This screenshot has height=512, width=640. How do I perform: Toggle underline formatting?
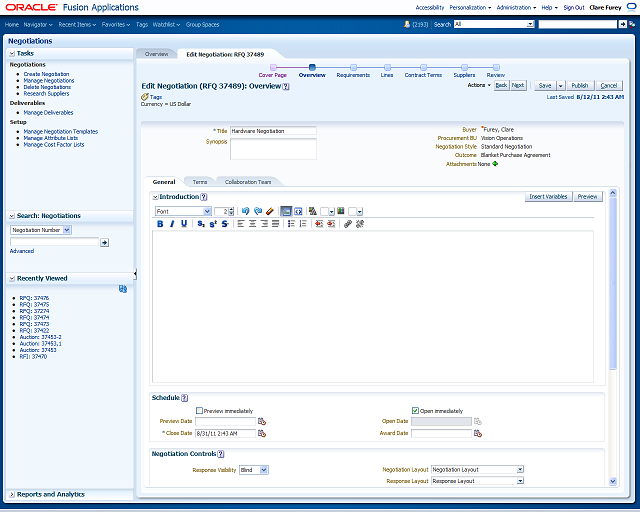[x=184, y=224]
